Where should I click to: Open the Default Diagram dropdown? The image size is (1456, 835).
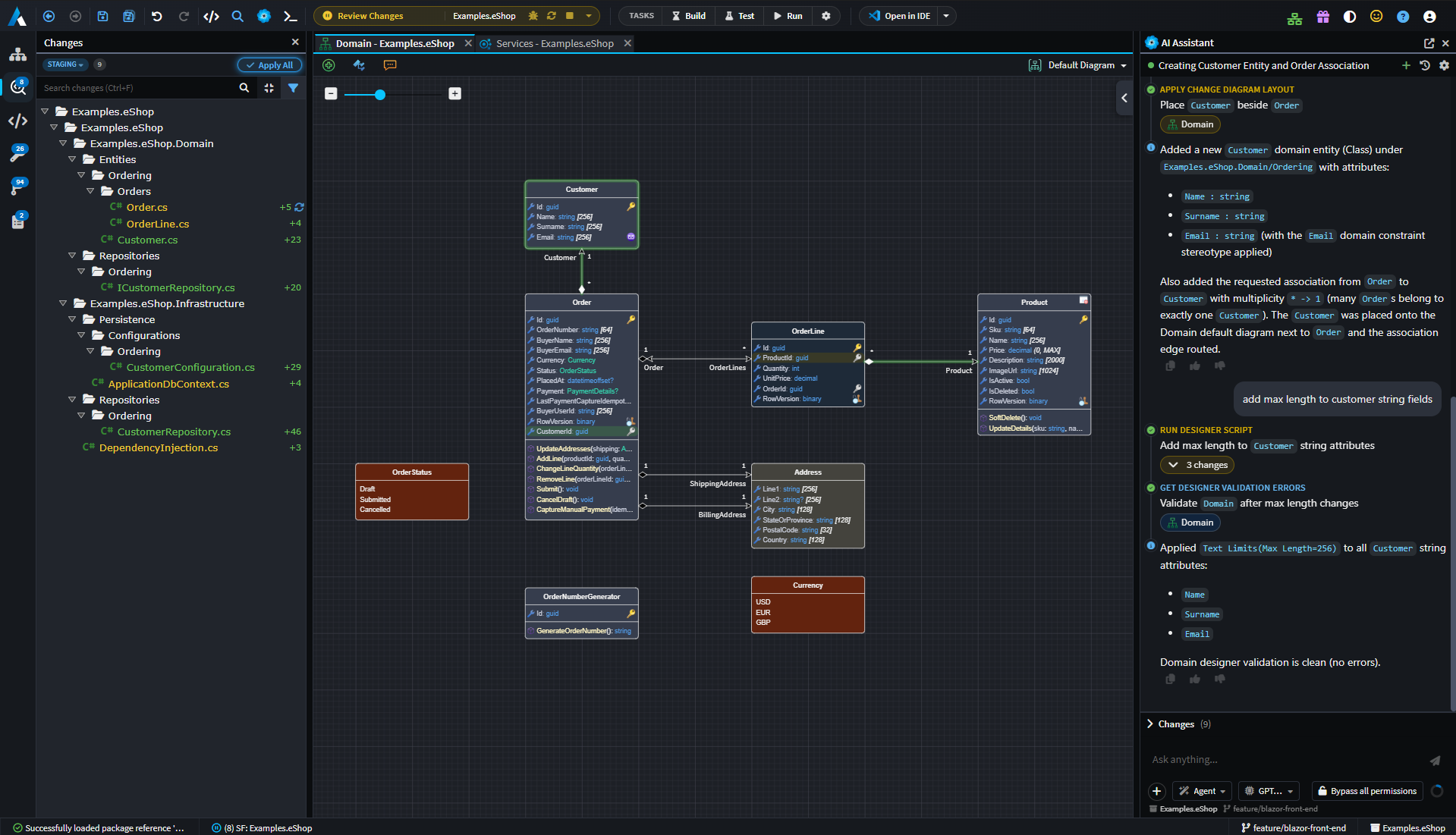[1077, 65]
